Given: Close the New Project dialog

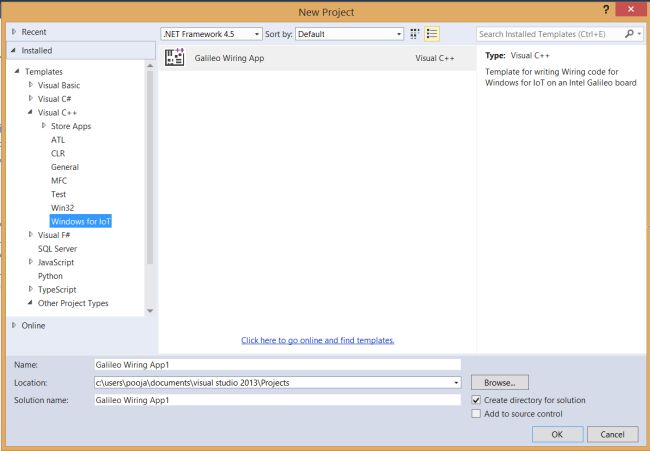Looking at the screenshot, I should [x=631, y=9].
